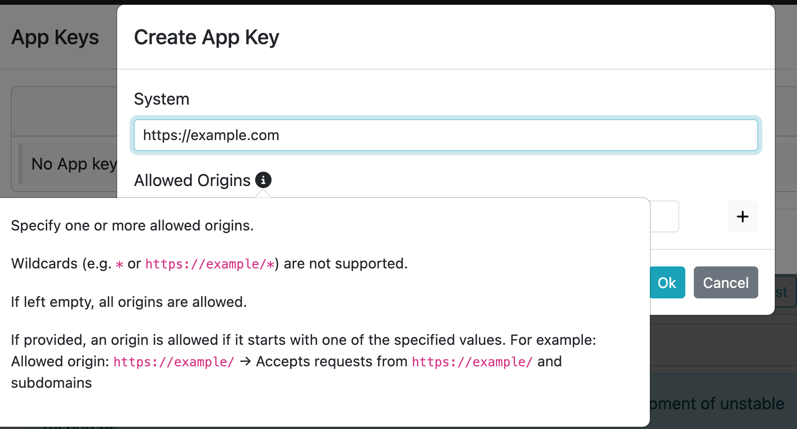The image size is (797, 429).
Task: Click the https://example/* wildcard code snippet
Action: click(x=210, y=264)
